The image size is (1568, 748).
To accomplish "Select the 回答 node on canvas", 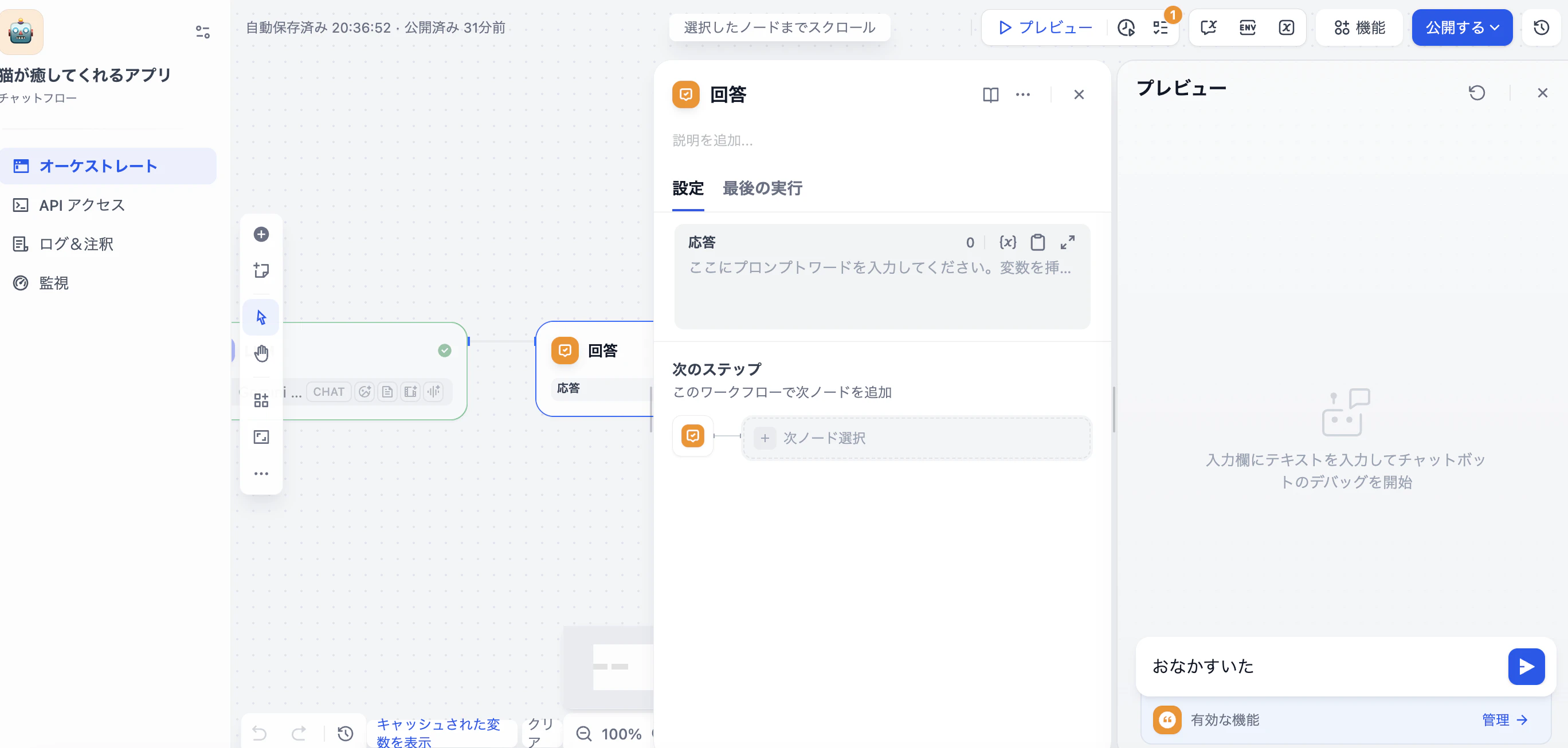I will point(595,368).
